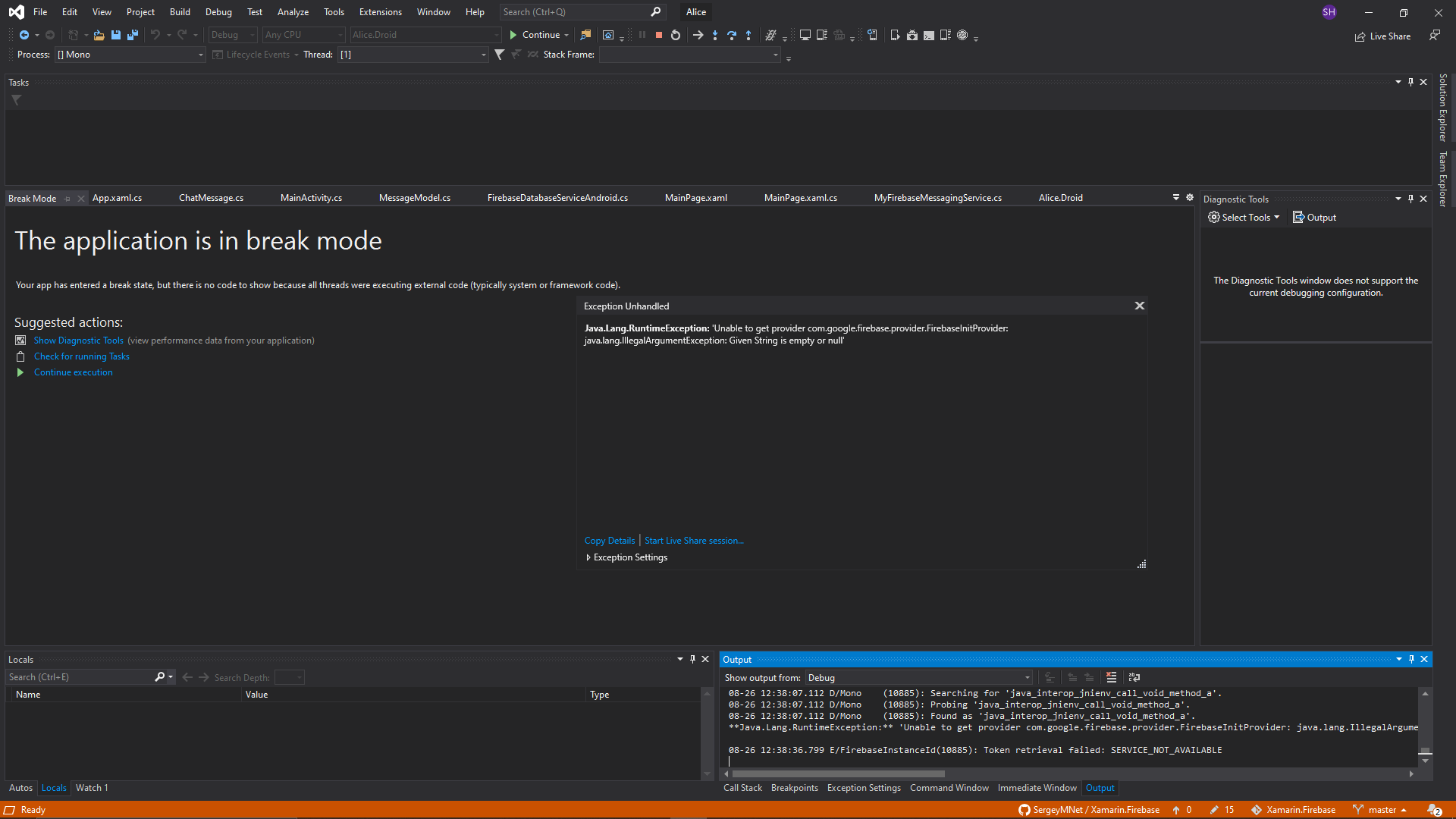Open the Debug menu
The image size is (1456, 819).
[218, 12]
